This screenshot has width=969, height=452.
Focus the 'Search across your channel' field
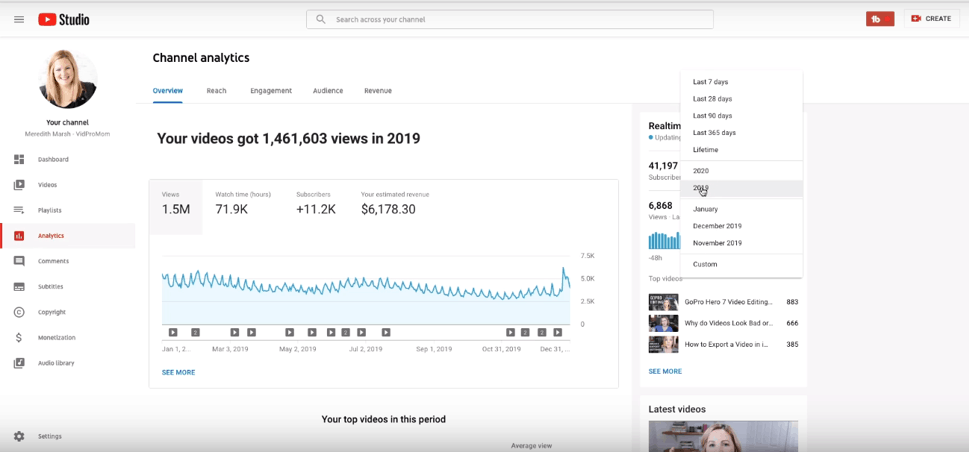point(510,19)
